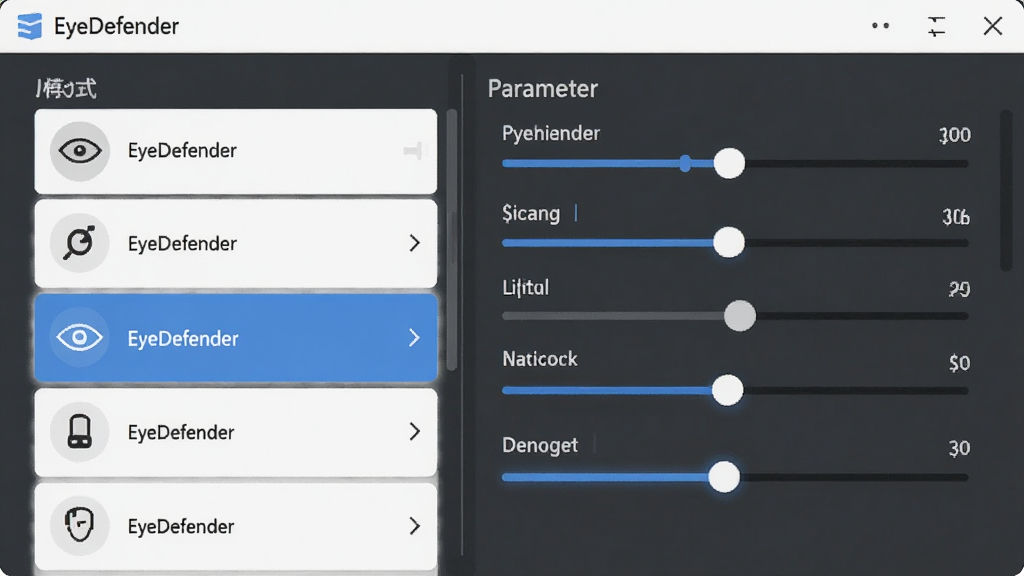The width and height of the screenshot is (1024, 576).
Task: Select the EyeDefender label beside the magnifier icon
Action: pos(182,244)
